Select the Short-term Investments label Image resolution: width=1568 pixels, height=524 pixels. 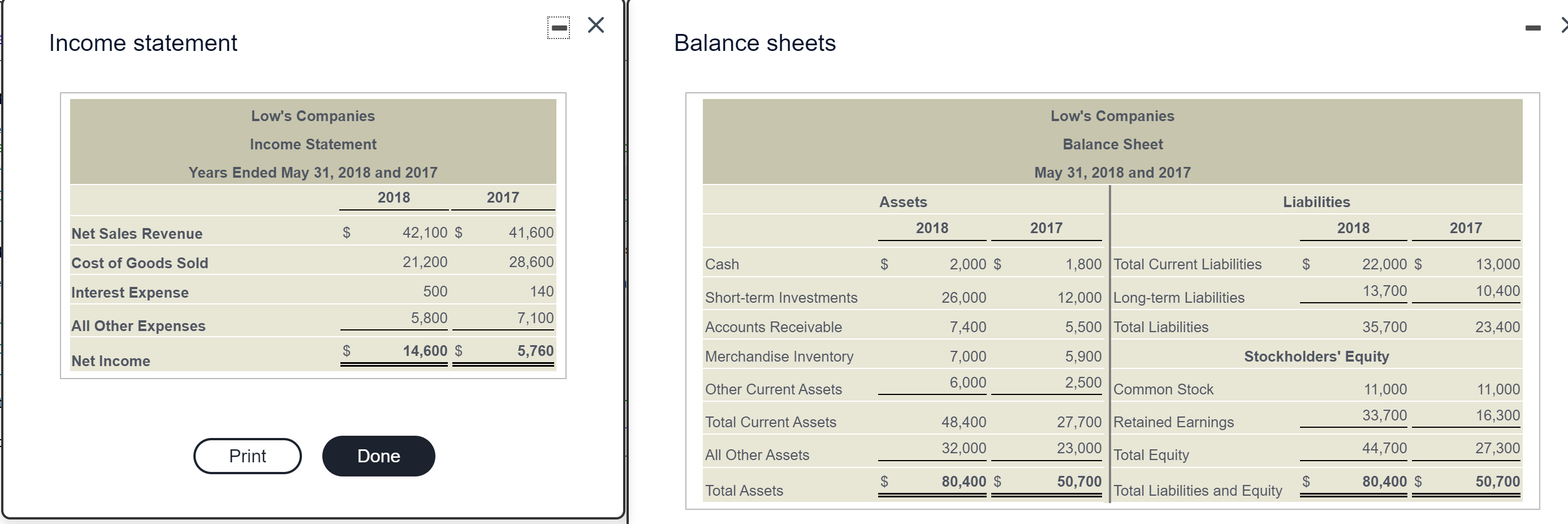click(x=781, y=297)
